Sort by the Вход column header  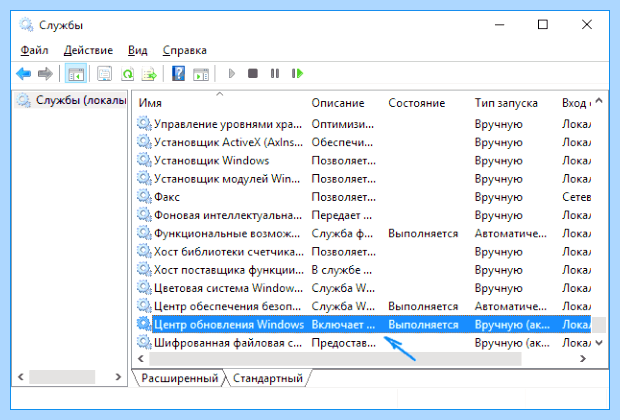pyautogui.click(x=576, y=103)
